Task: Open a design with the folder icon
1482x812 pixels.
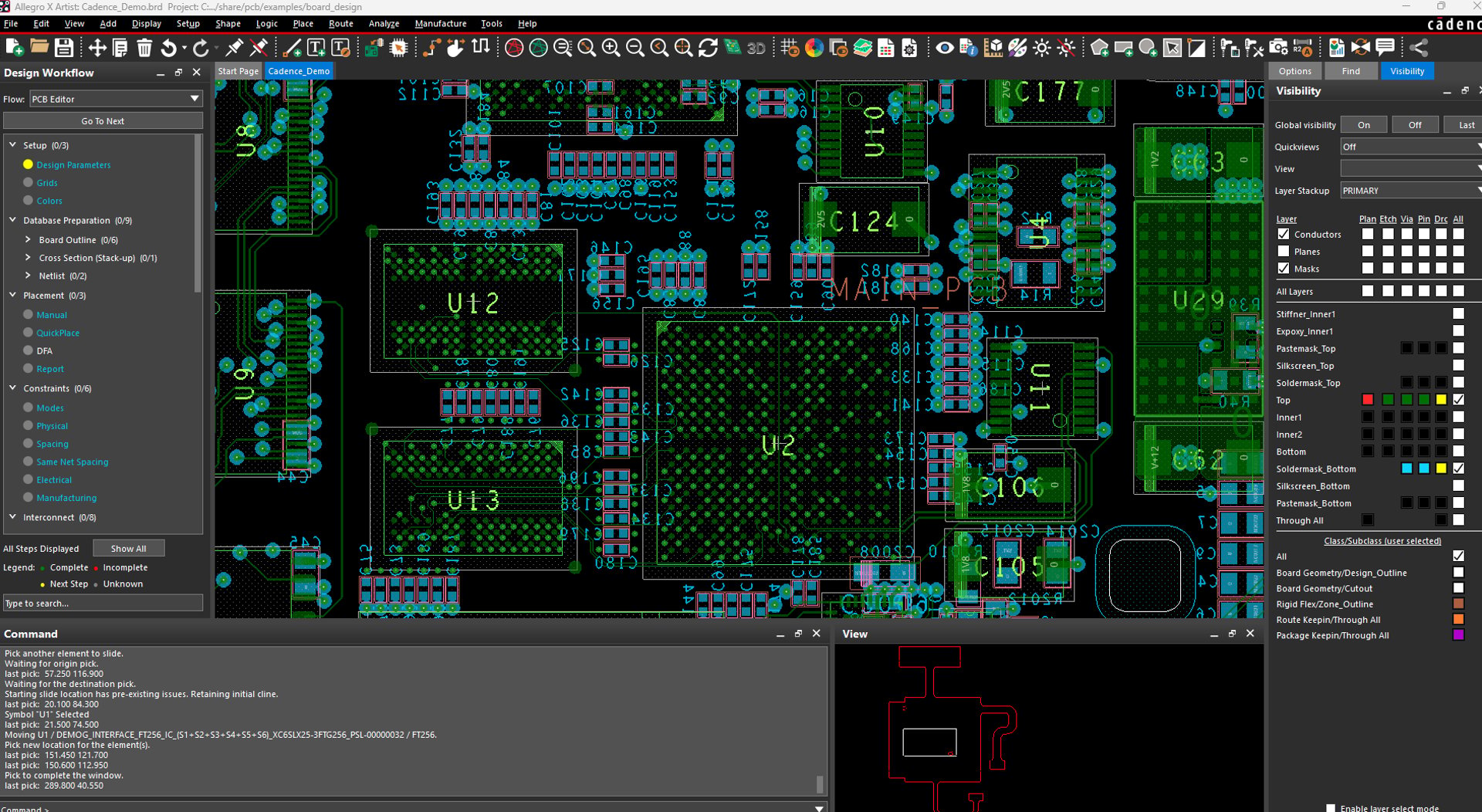Action: click(39, 48)
